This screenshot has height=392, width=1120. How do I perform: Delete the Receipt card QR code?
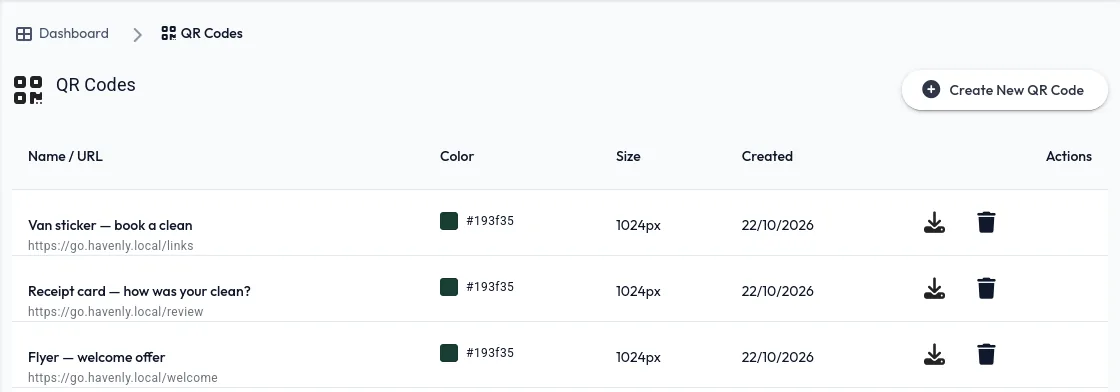[x=986, y=288]
